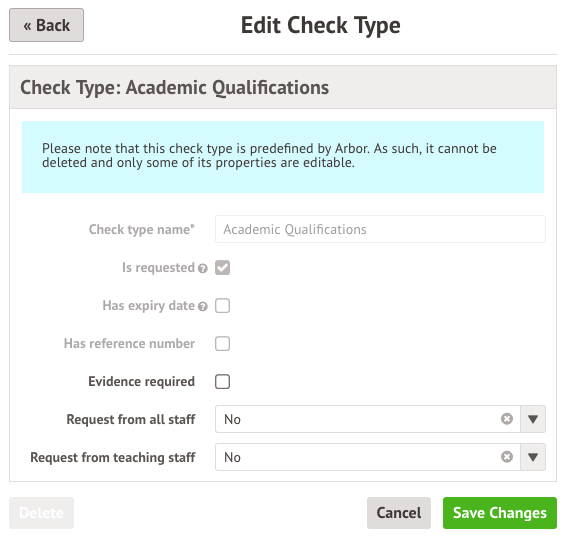Click the Cancel button
Viewport: 565px width, 537px height.
(x=399, y=513)
